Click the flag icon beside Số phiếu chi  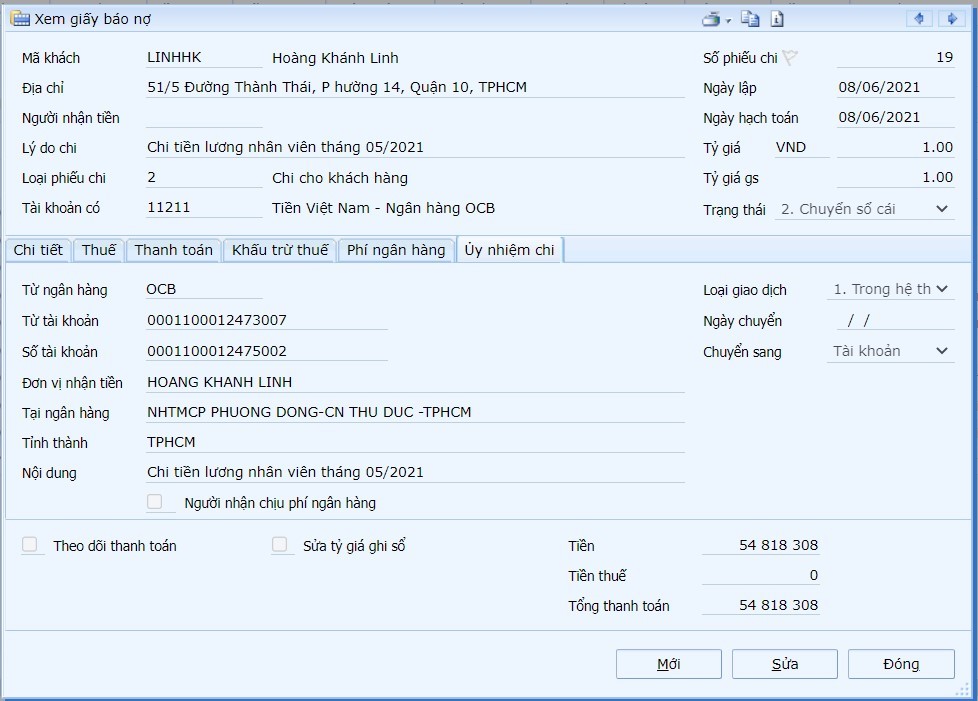tap(790, 58)
